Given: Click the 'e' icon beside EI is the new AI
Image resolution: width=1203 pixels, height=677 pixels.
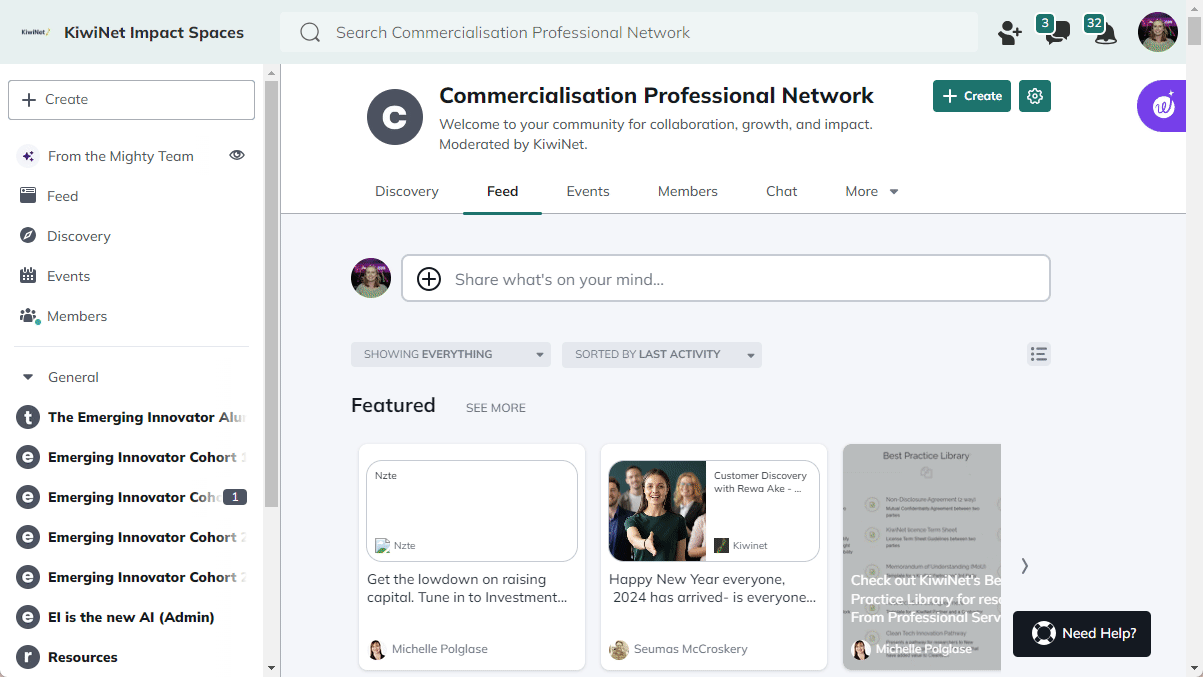Looking at the screenshot, I should coord(29,617).
